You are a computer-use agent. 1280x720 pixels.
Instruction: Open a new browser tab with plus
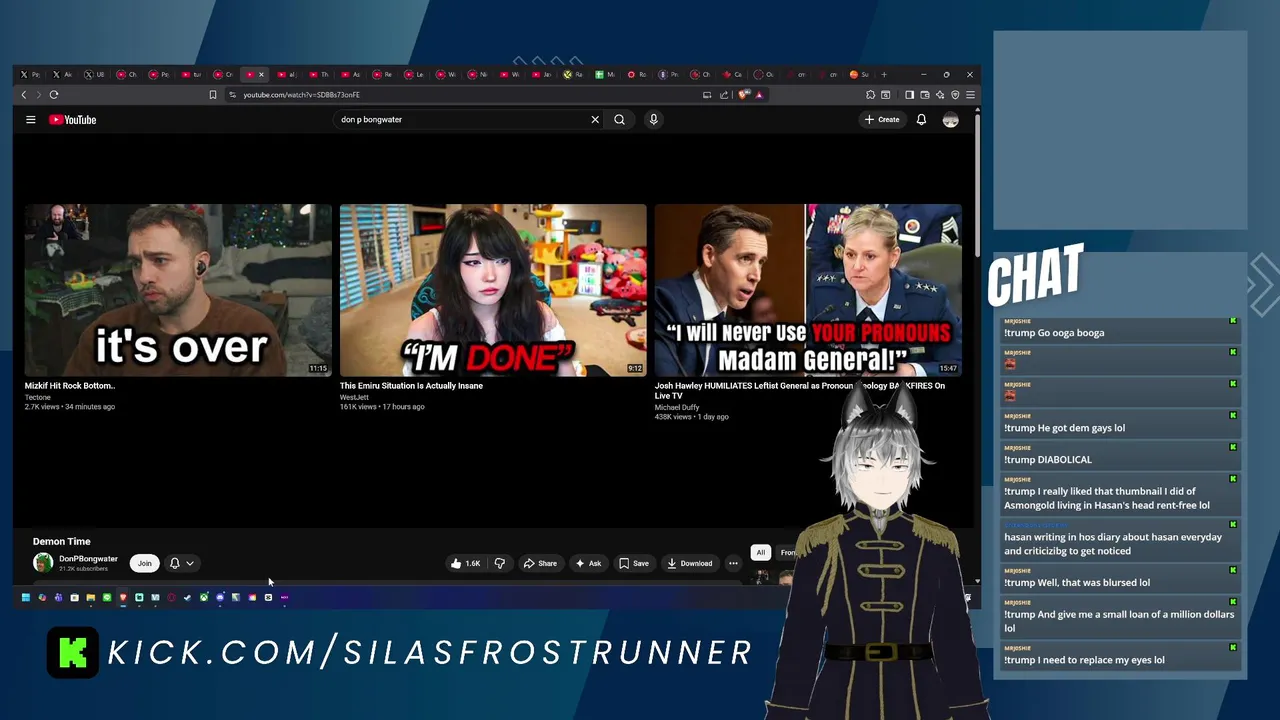(x=884, y=74)
